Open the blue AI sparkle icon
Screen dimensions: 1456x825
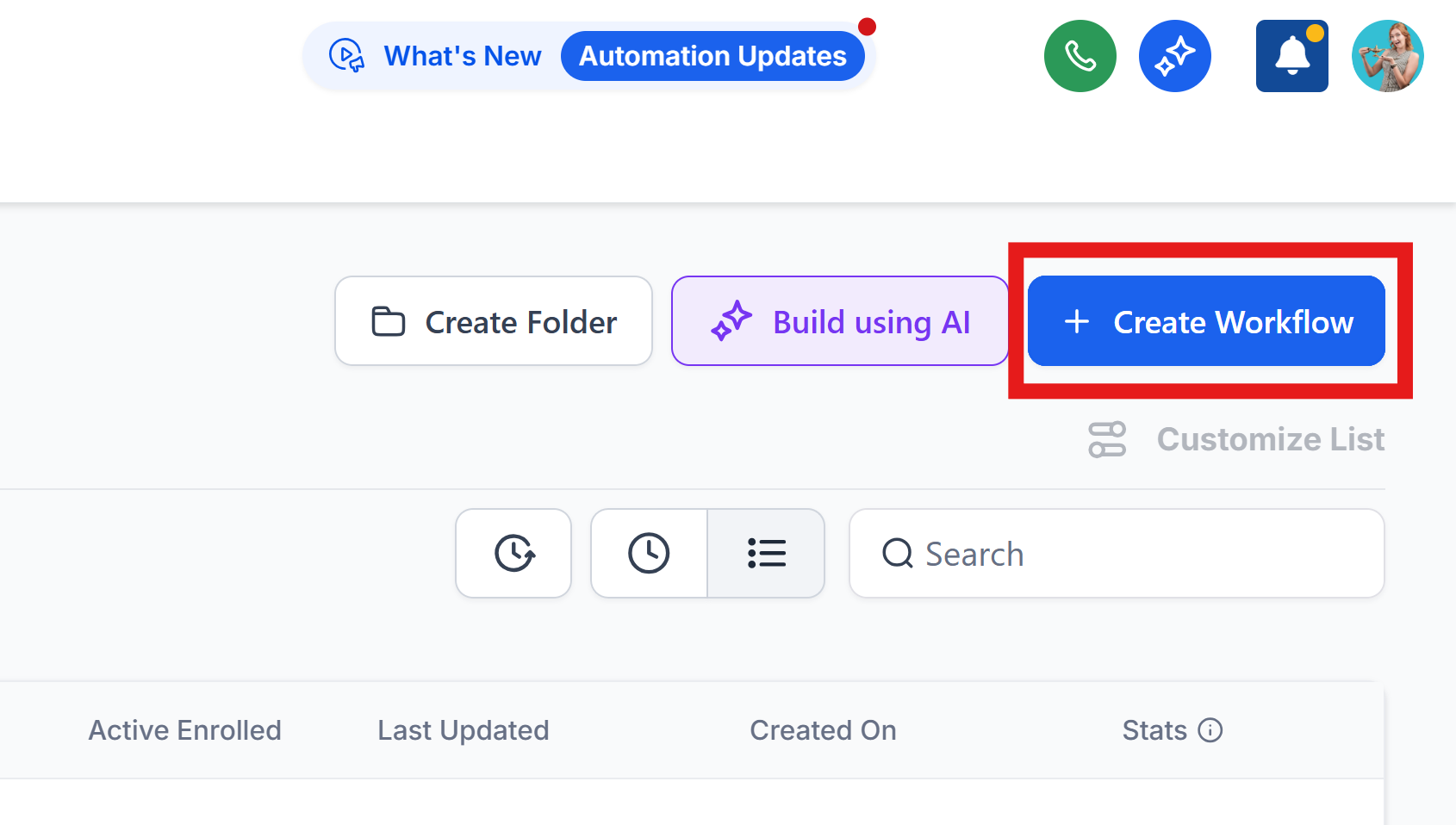(1175, 55)
